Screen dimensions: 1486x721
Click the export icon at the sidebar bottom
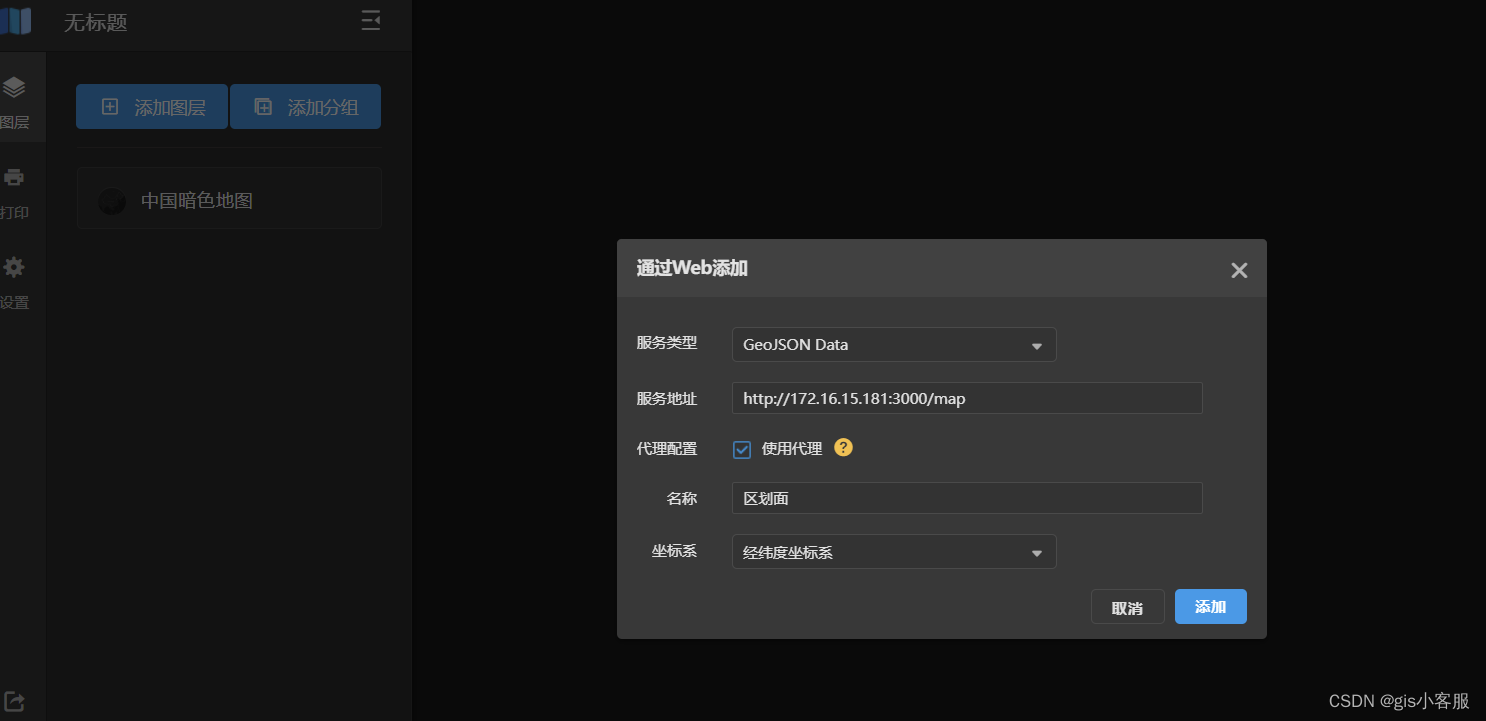14,701
